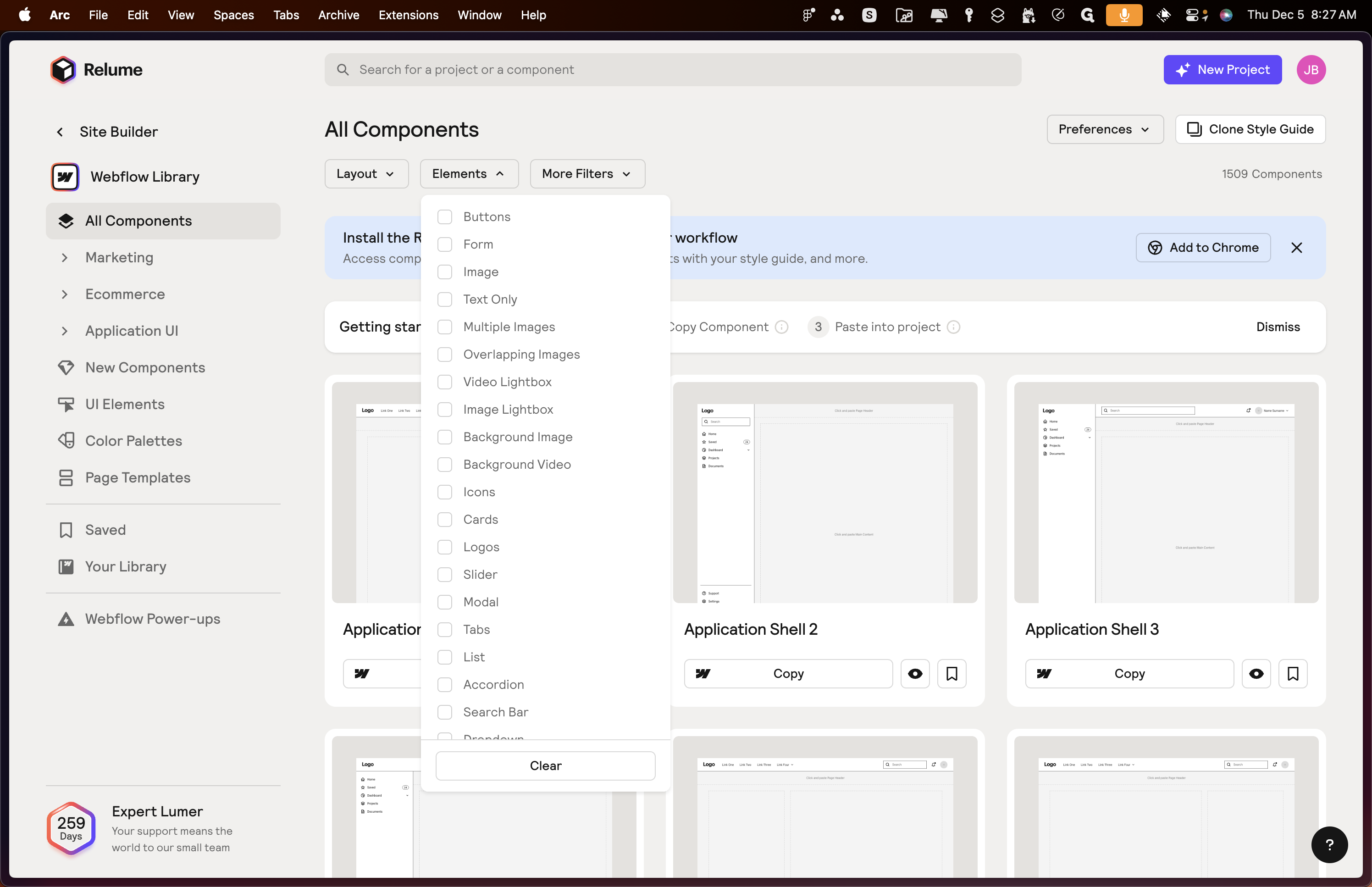
Task: Open Application Shell 2 thumbnail
Action: [x=825, y=493]
